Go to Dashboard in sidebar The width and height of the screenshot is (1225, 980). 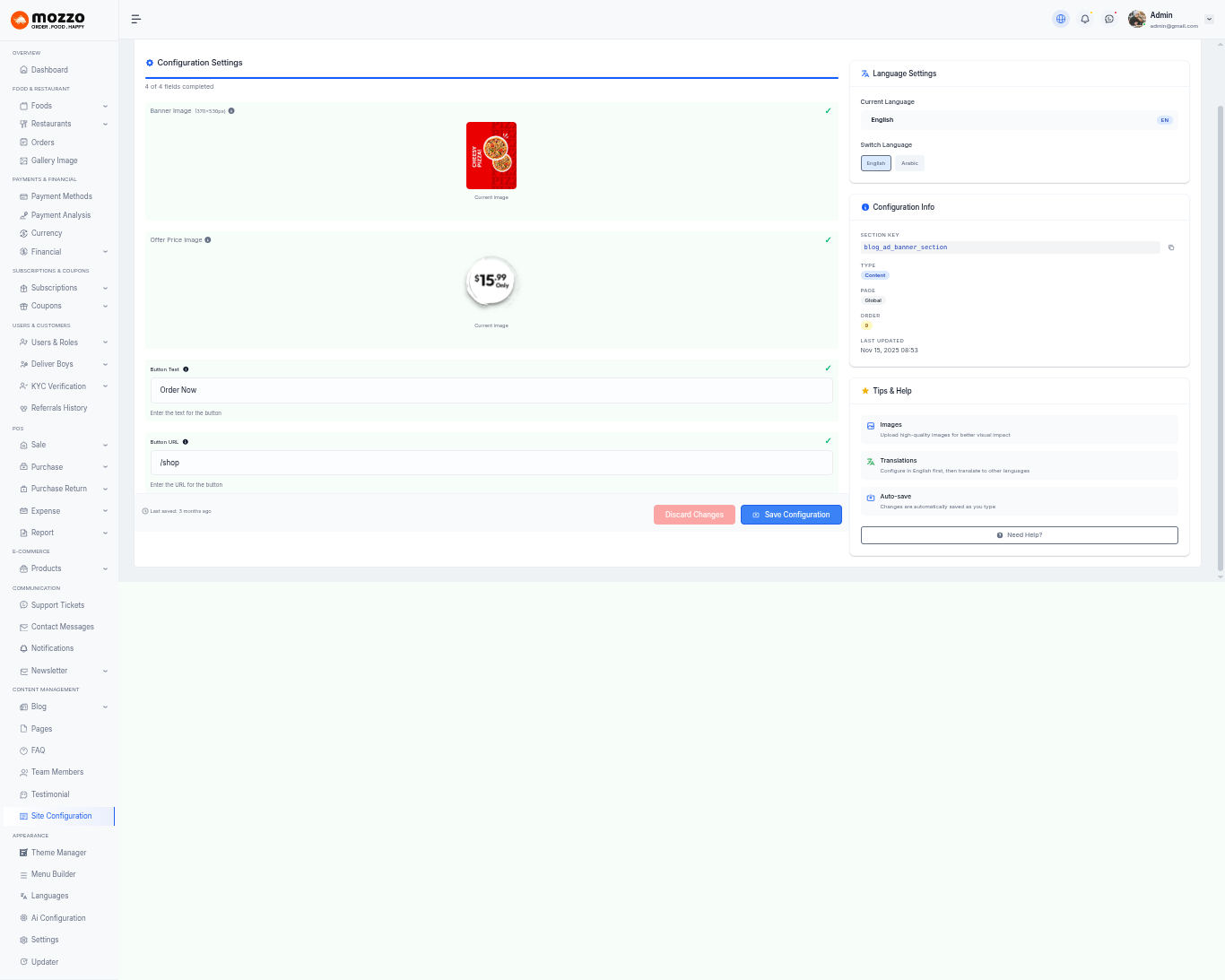(49, 70)
